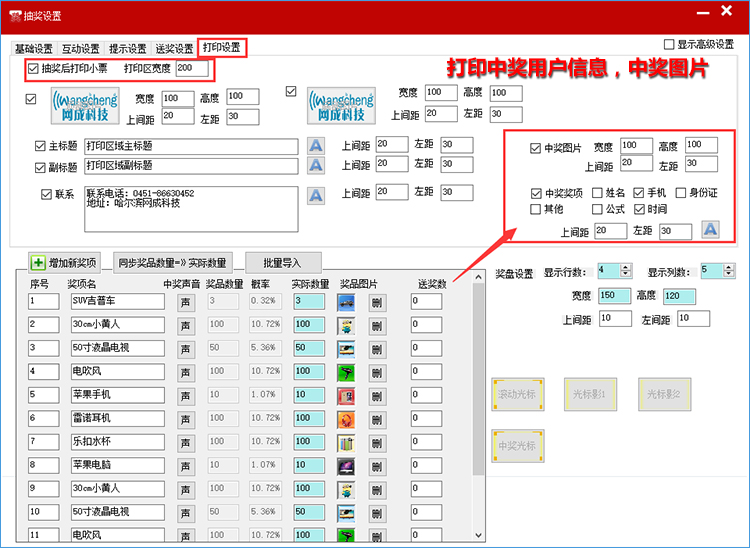Decrease the 显示列数 spinner value
This screenshot has height=548, width=750.
730,273
